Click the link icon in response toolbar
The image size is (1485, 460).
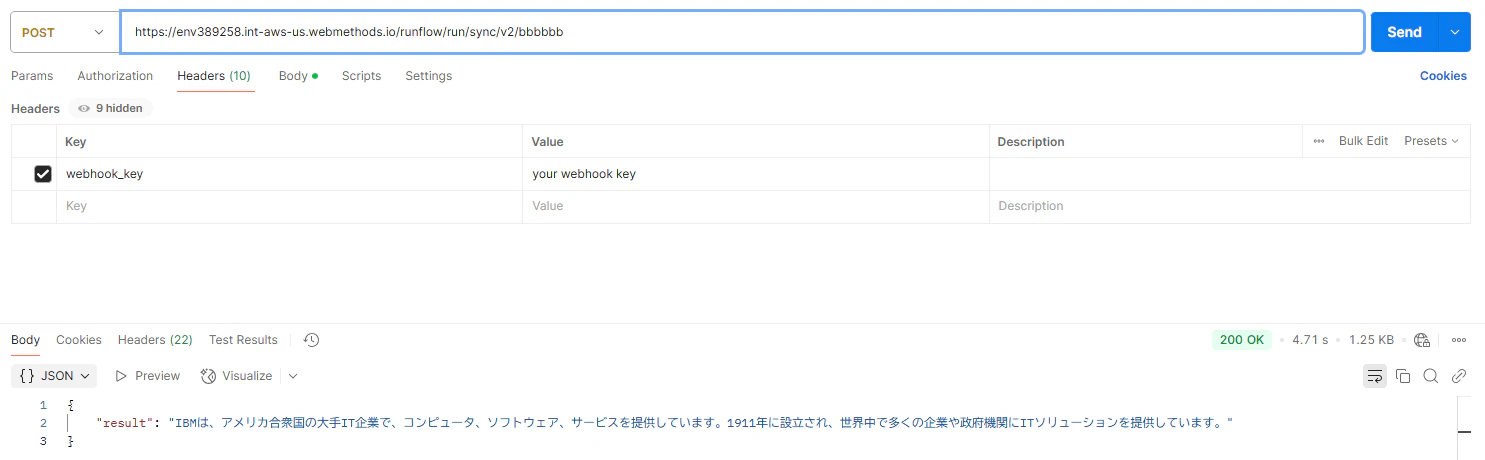[x=1459, y=376]
